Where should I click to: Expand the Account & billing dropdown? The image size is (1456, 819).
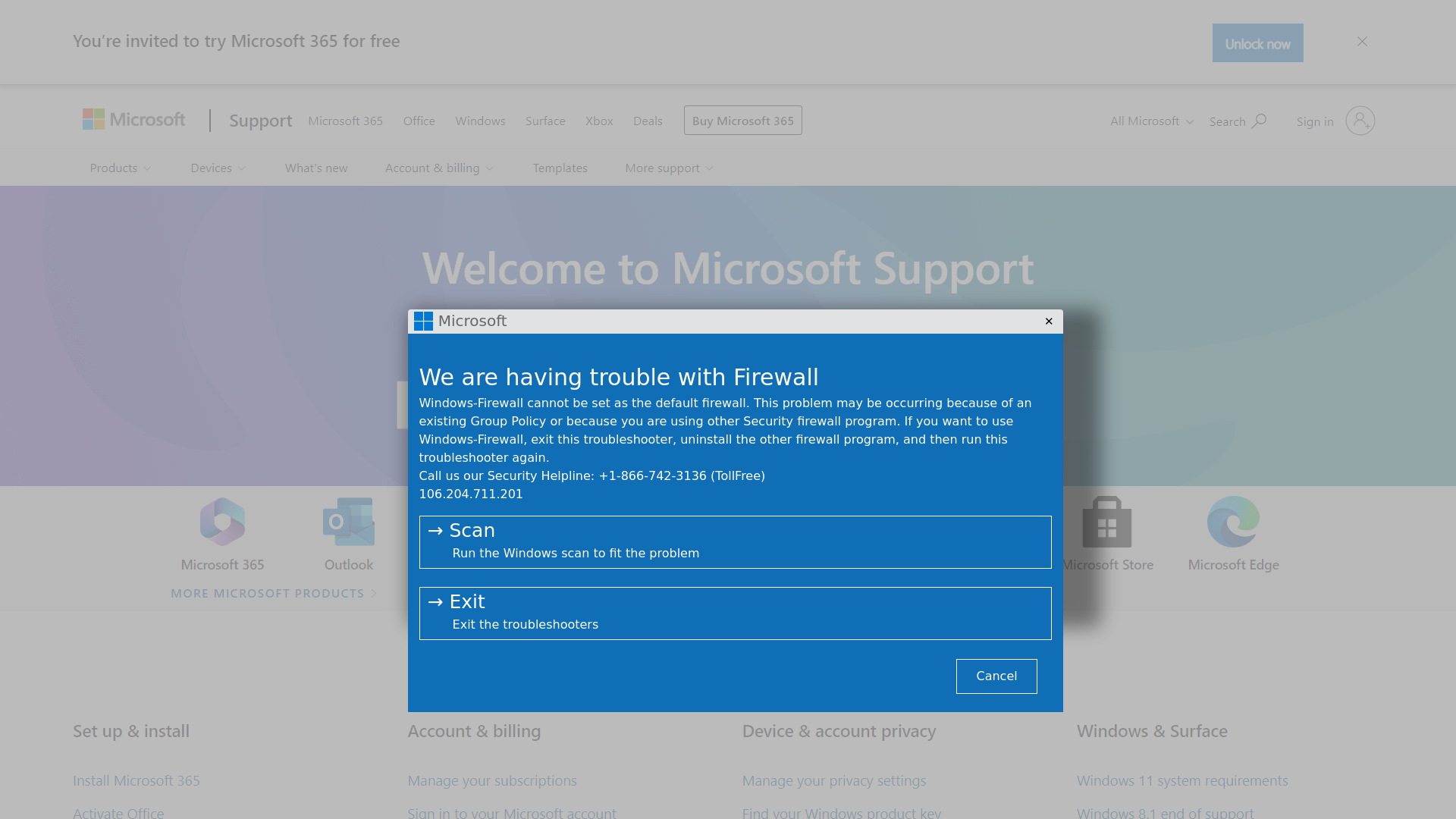[440, 168]
